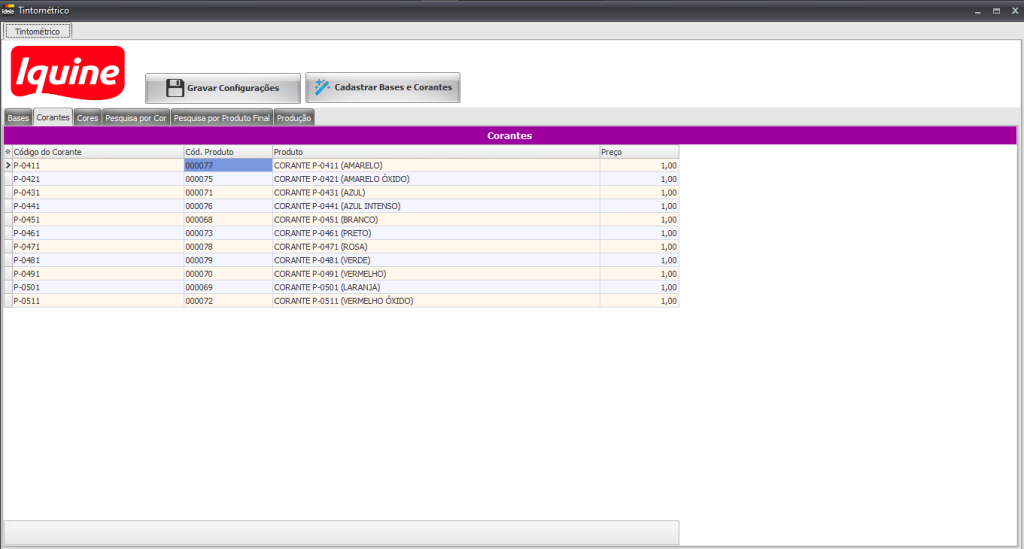Viewport: 1024px width, 549px height.
Task: Click the app icon in title bar
Action: point(8,9)
